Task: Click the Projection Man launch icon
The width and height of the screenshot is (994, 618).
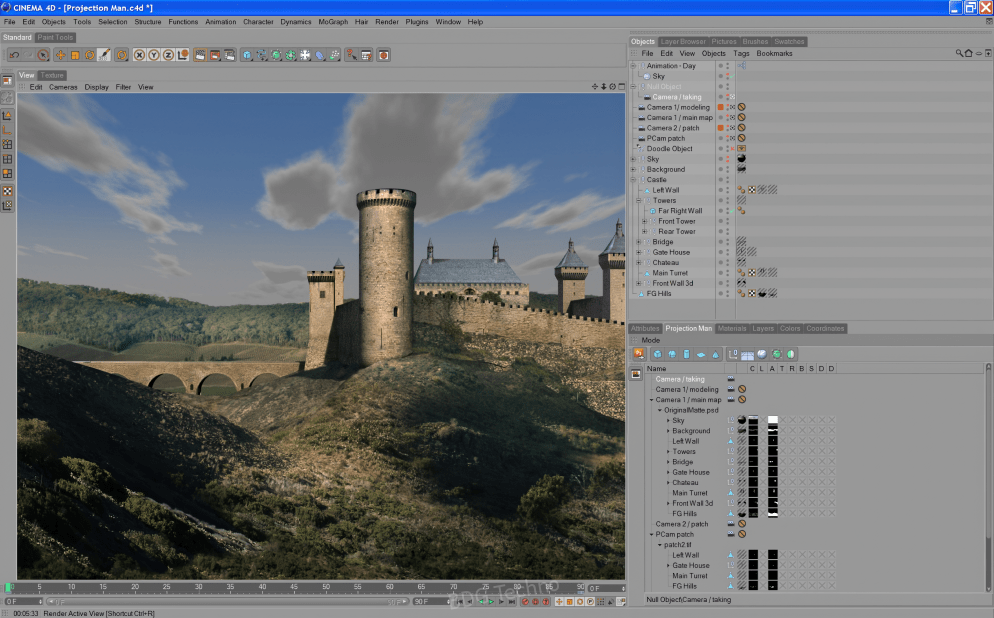Action: tap(638, 354)
